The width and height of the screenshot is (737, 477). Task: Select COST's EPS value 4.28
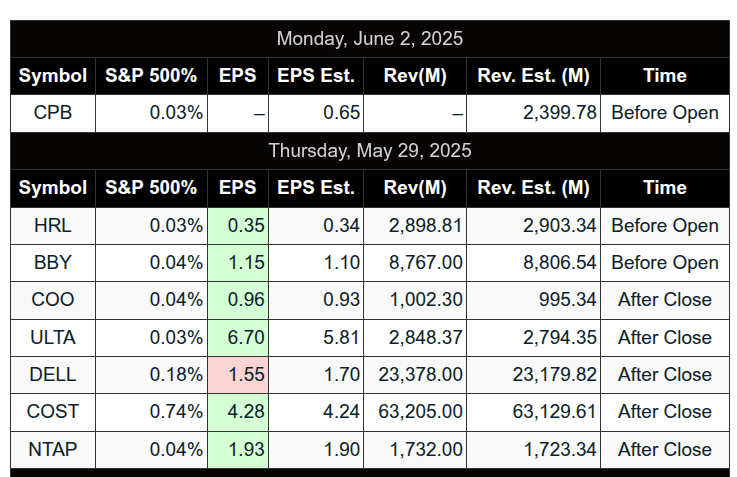tap(238, 412)
